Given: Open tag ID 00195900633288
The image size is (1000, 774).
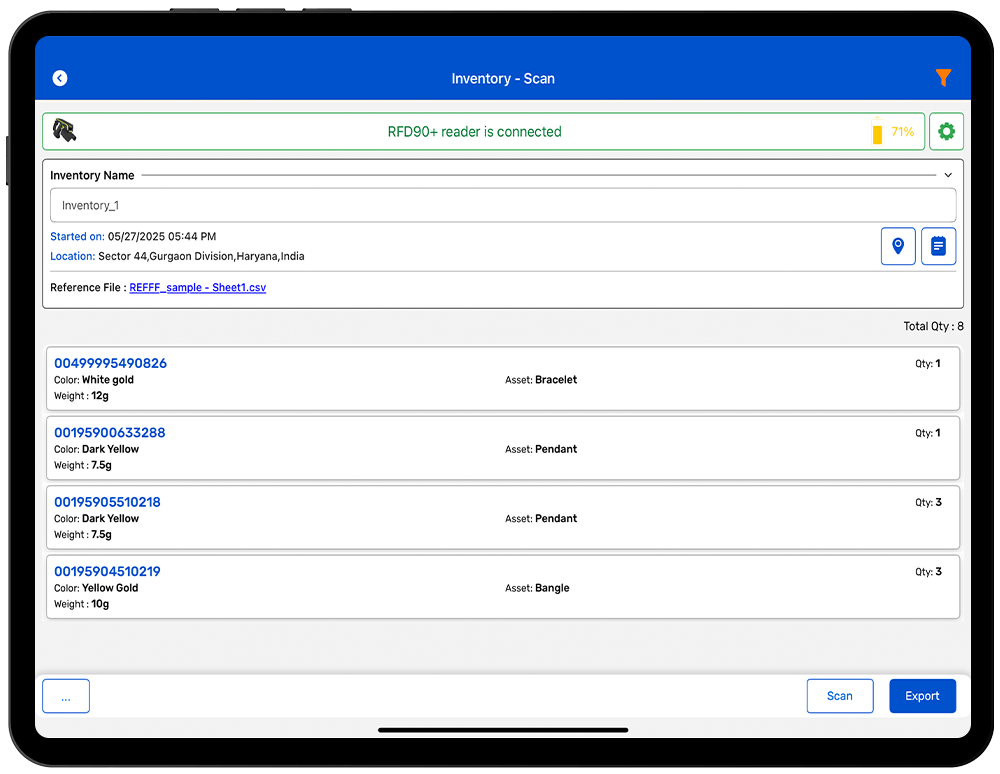Looking at the screenshot, I should tap(110, 433).
